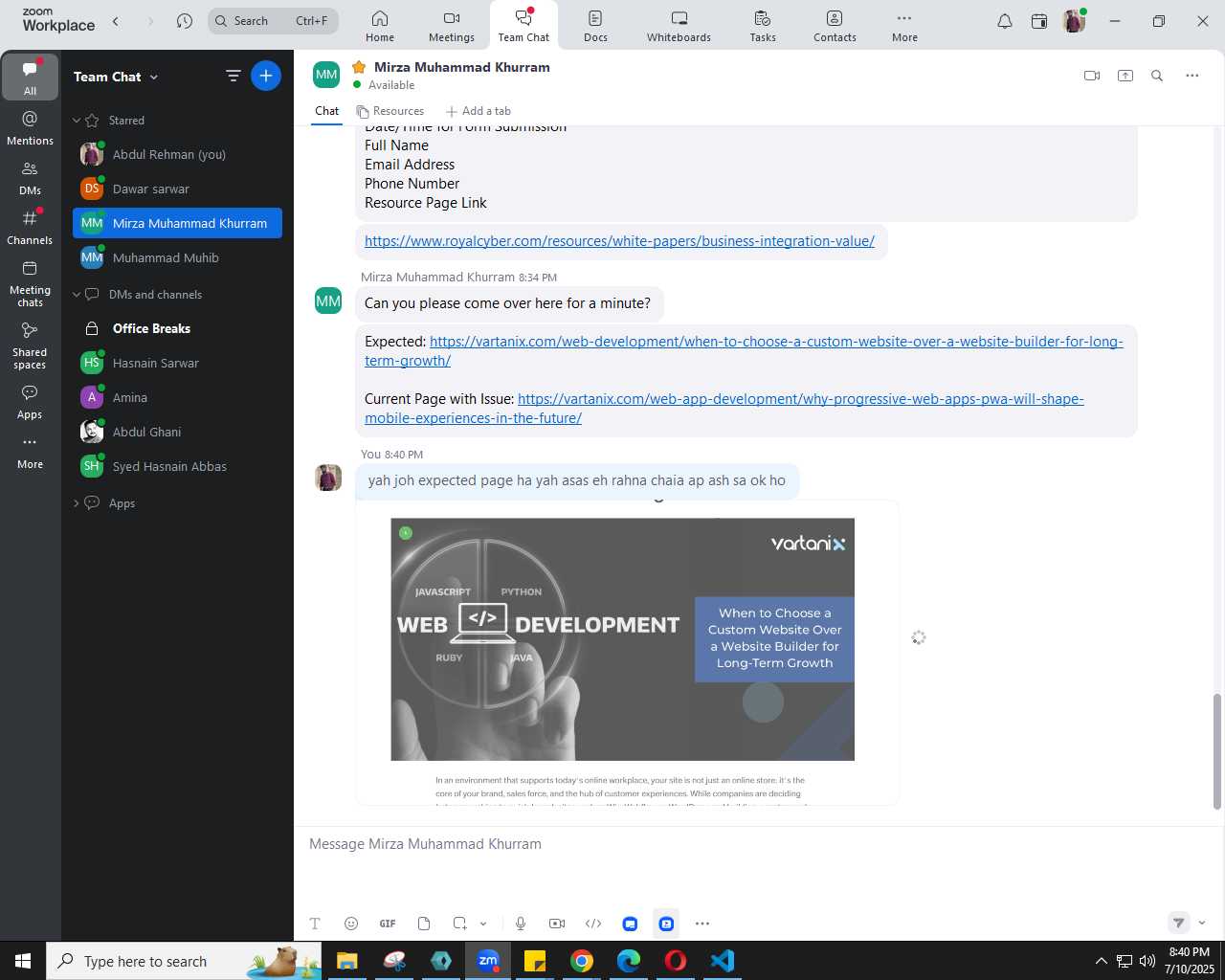Image resolution: width=1225 pixels, height=980 pixels.
Task: Open more compose toolbar options
Action: 702,924
